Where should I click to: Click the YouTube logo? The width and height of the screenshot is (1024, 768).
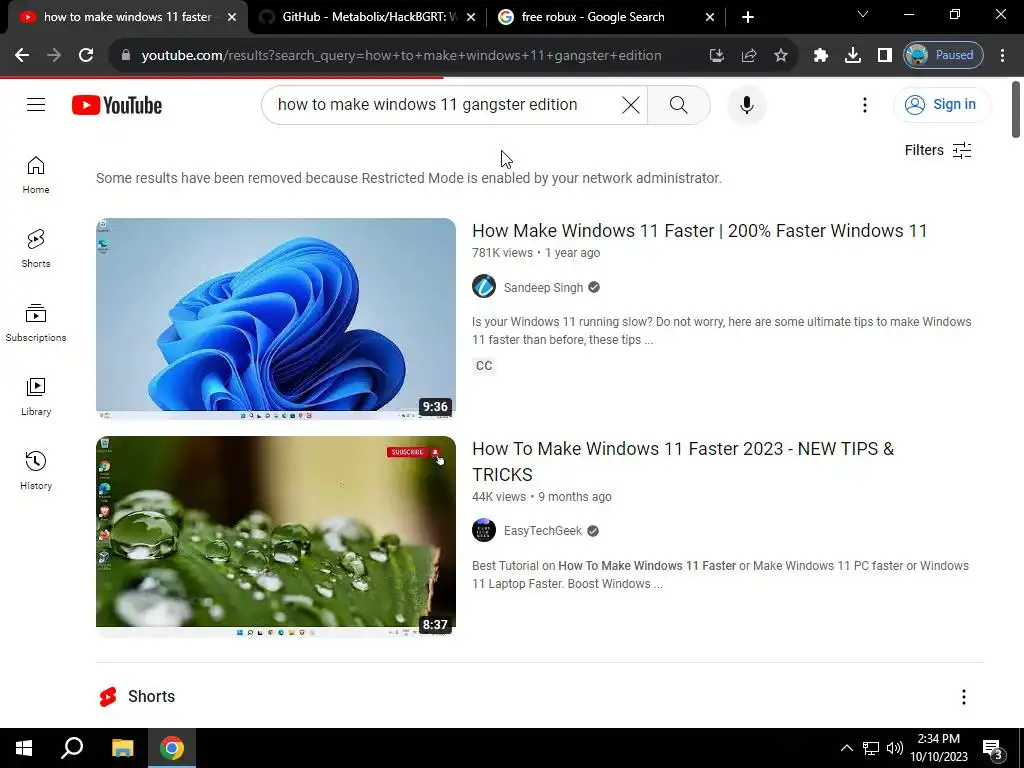tap(117, 104)
